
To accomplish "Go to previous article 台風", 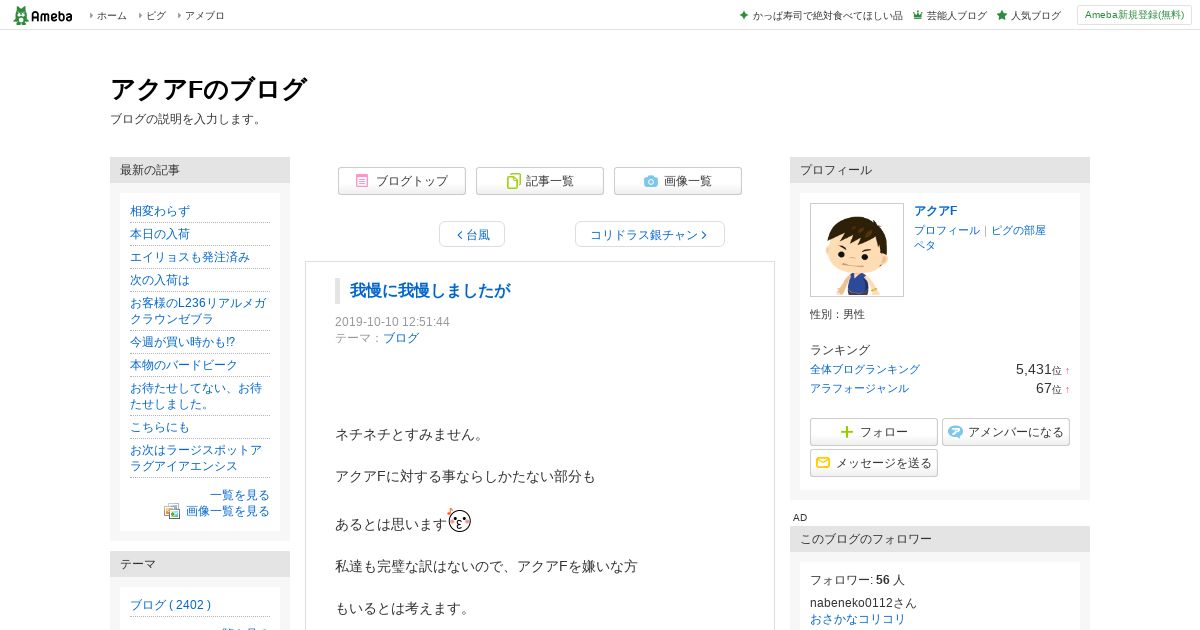I will 472,234.
